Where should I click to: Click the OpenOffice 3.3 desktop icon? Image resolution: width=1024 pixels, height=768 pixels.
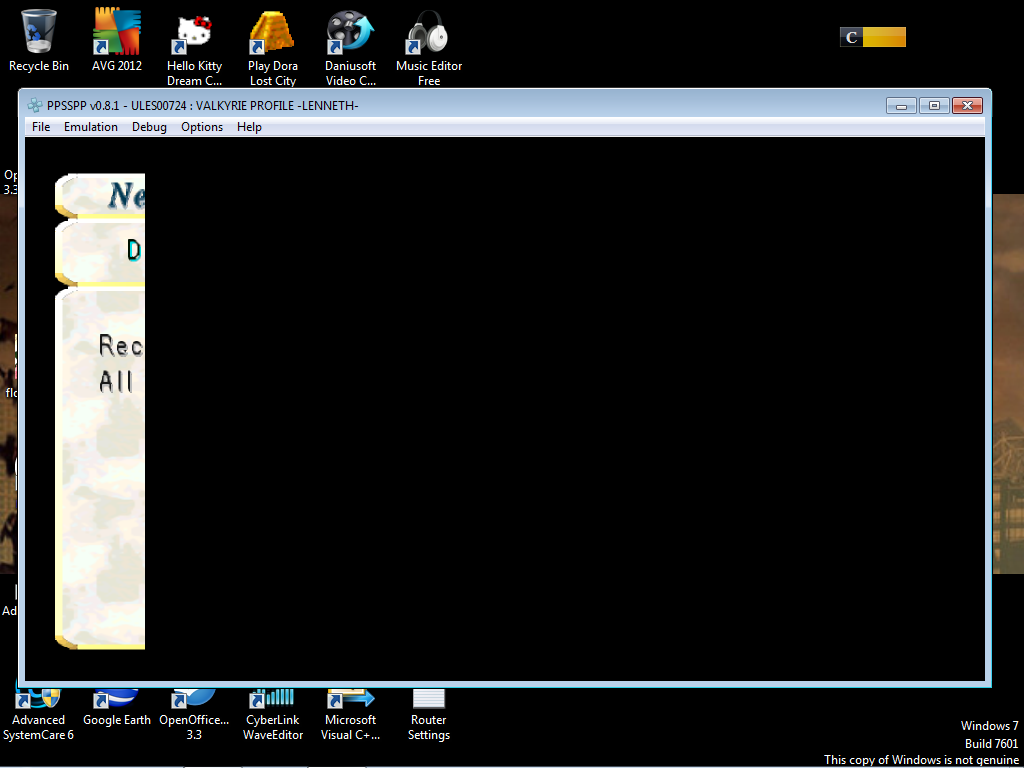(194, 714)
